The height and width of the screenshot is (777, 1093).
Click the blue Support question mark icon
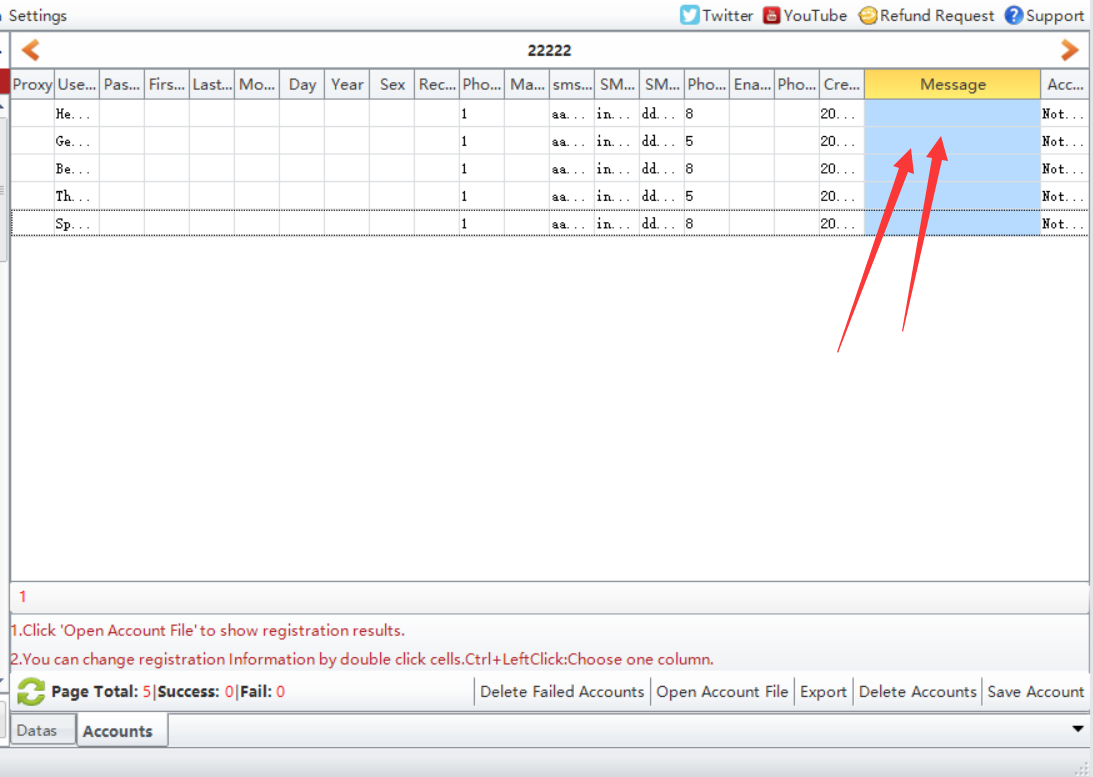[x=1013, y=15]
